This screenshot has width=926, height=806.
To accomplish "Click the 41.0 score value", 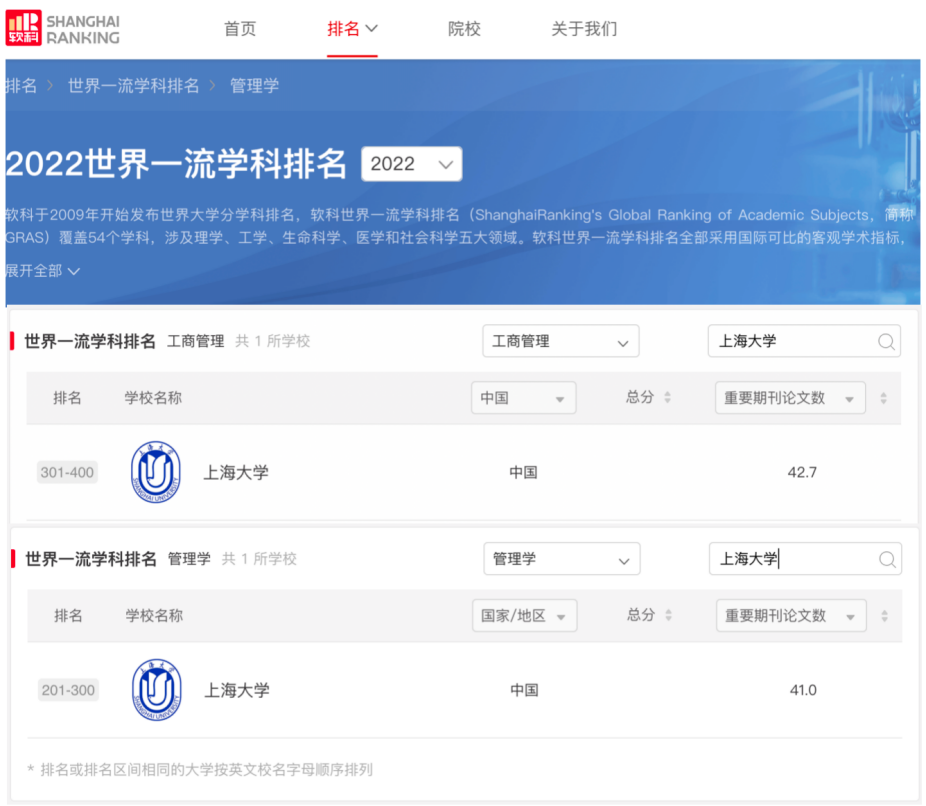I will [x=803, y=690].
